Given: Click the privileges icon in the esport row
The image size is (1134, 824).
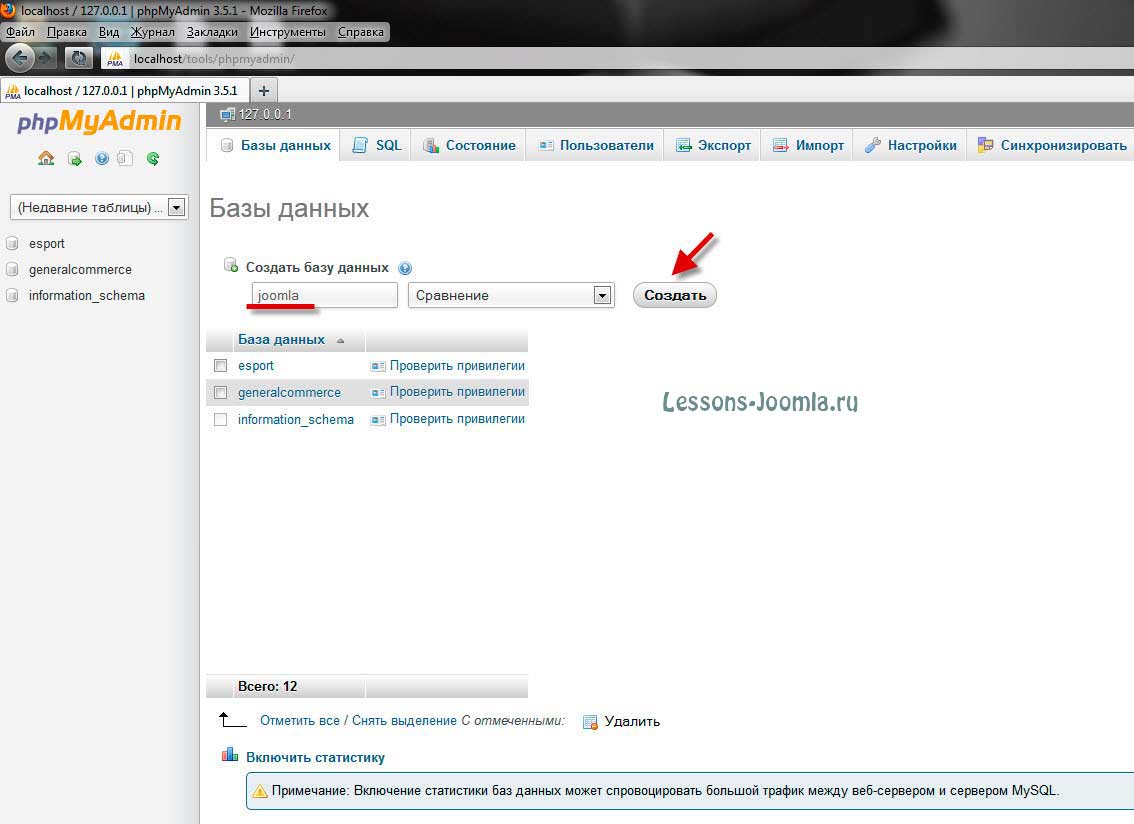Looking at the screenshot, I should coord(378,366).
